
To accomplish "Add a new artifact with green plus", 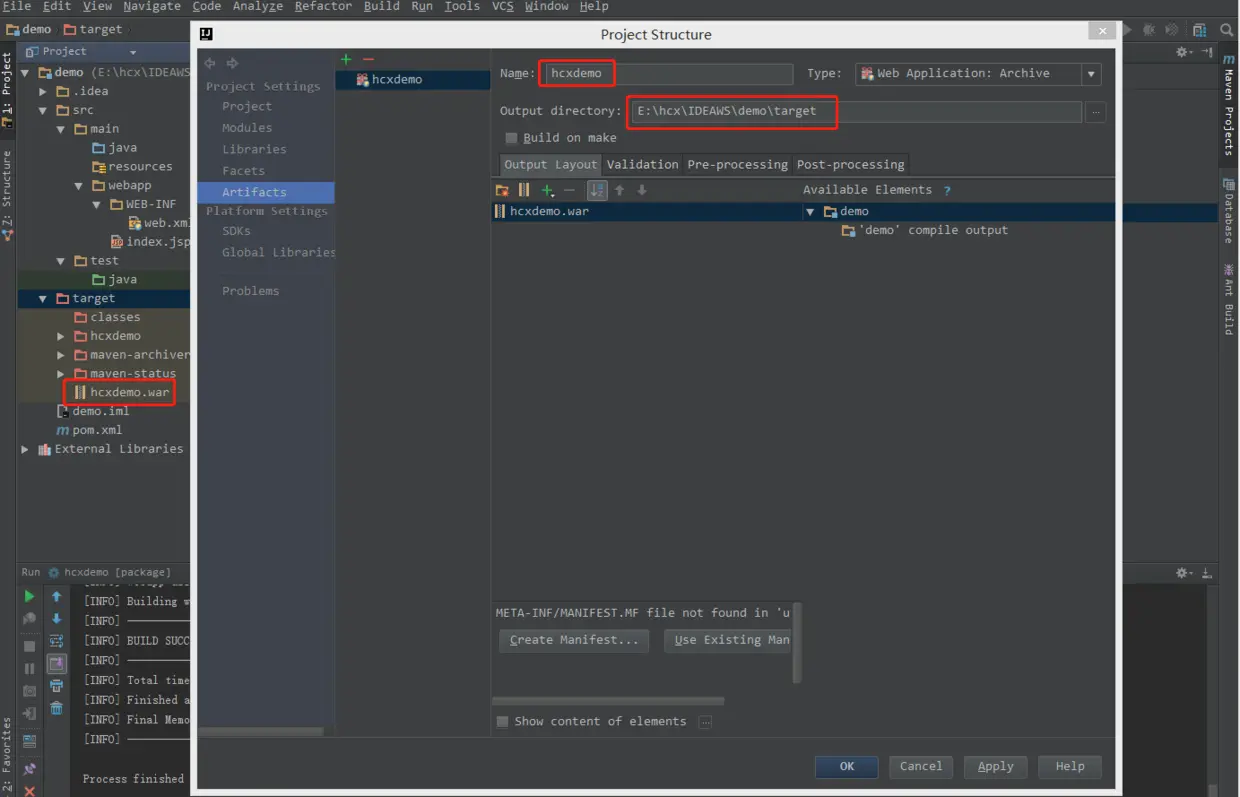I will pos(346,60).
